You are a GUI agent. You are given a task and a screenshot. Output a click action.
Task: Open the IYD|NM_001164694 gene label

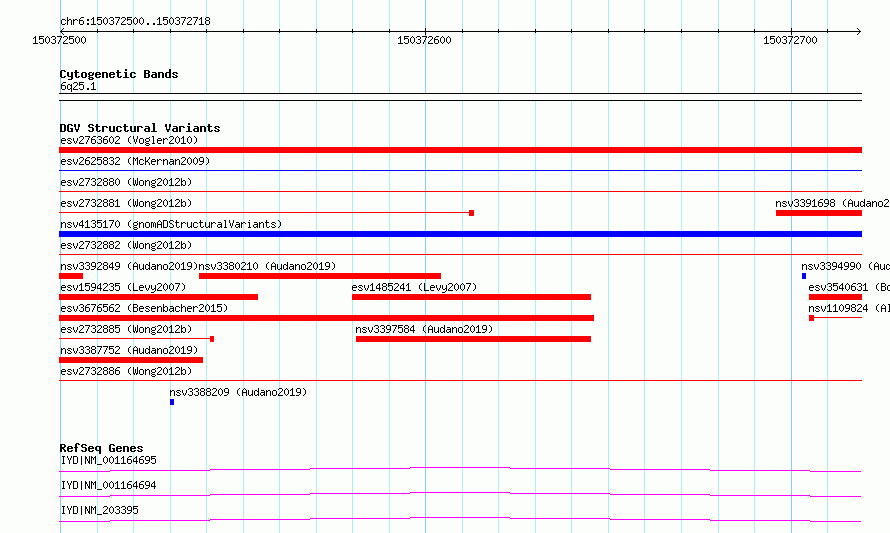[x=108, y=485]
